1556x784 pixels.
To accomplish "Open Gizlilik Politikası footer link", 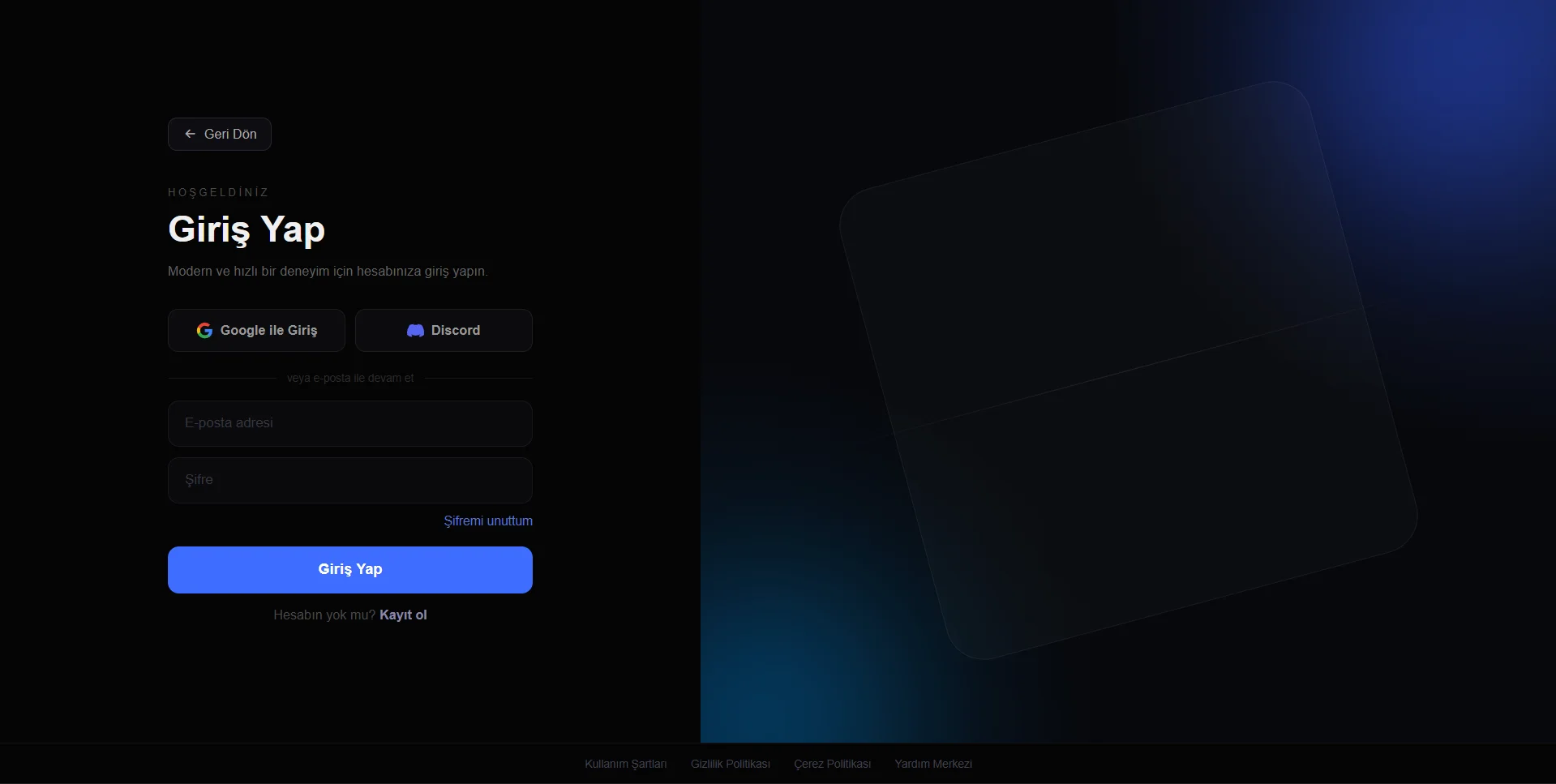I will [x=731, y=764].
